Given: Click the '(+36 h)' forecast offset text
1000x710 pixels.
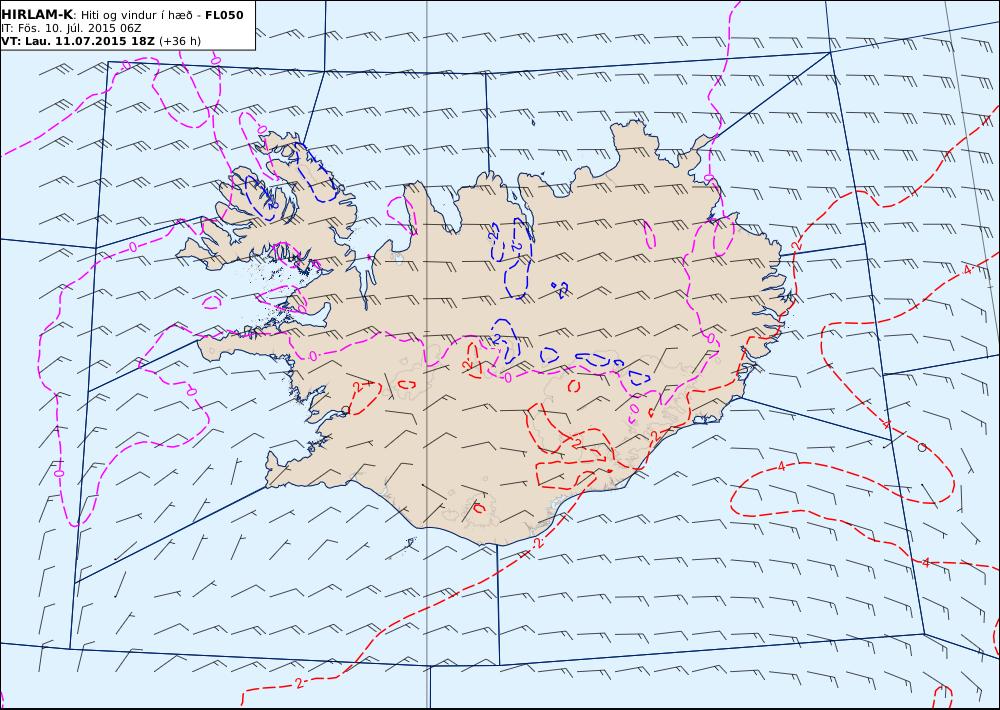Looking at the screenshot, I should [x=180, y=41].
